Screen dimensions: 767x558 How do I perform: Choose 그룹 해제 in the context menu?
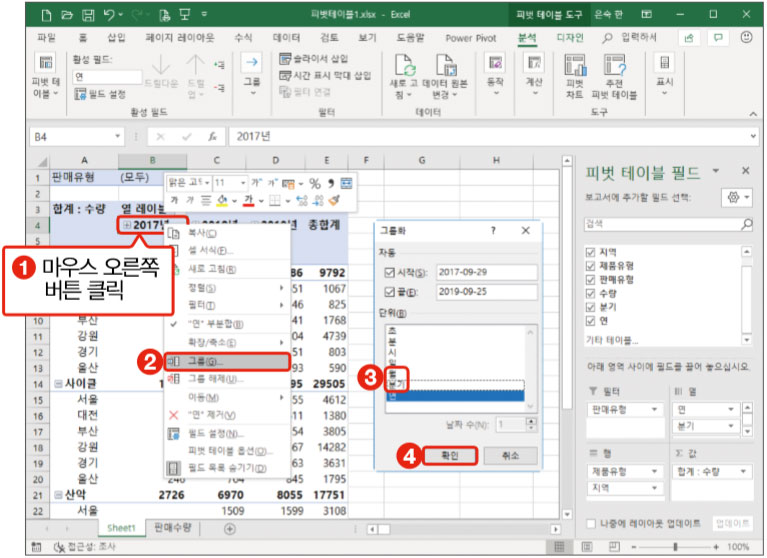coord(227,379)
